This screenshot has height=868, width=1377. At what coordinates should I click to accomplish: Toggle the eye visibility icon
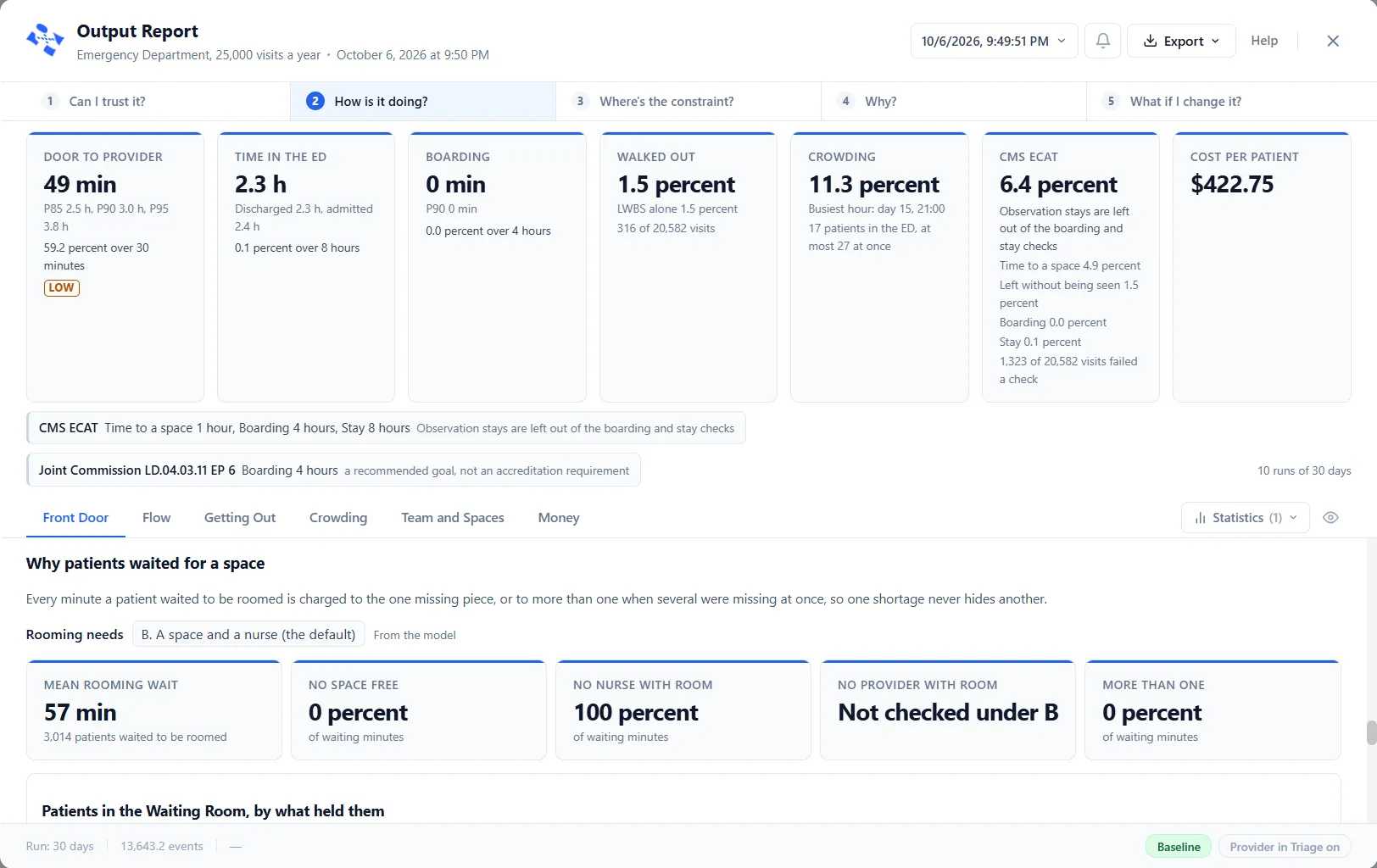click(x=1330, y=518)
